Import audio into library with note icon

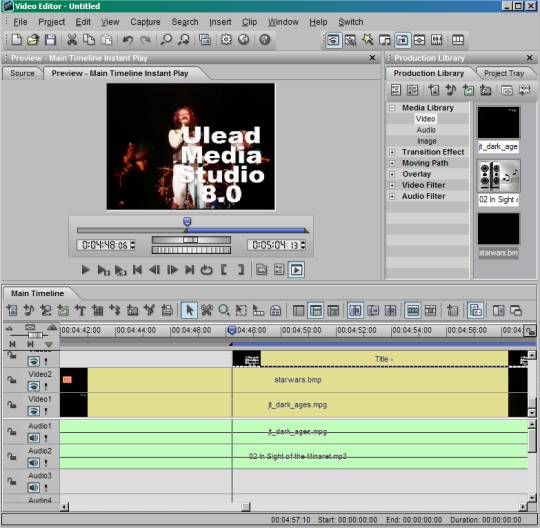tap(450, 90)
